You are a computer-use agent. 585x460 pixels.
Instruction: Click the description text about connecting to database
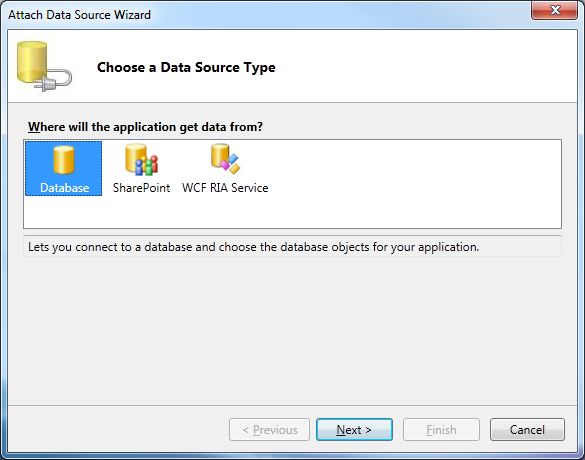pyautogui.click(x=253, y=247)
